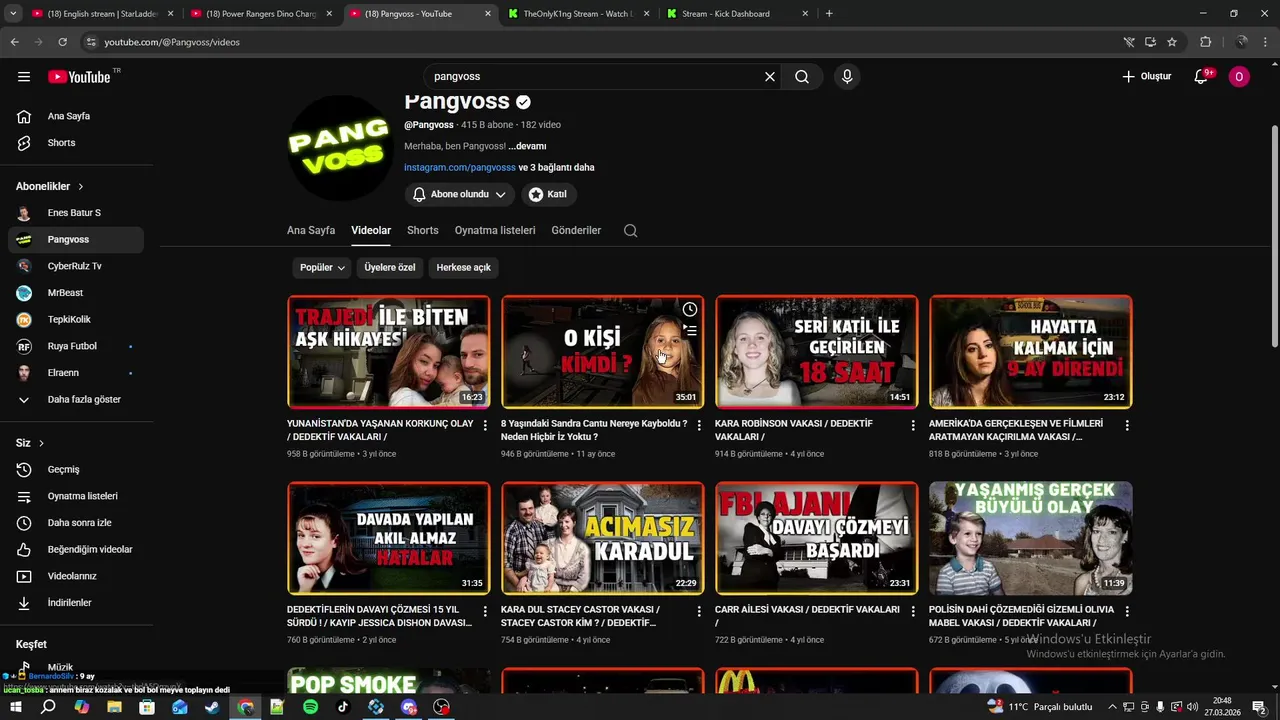
Task: Open the Popüler sort dropdown
Action: pyautogui.click(x=322, y=268)
